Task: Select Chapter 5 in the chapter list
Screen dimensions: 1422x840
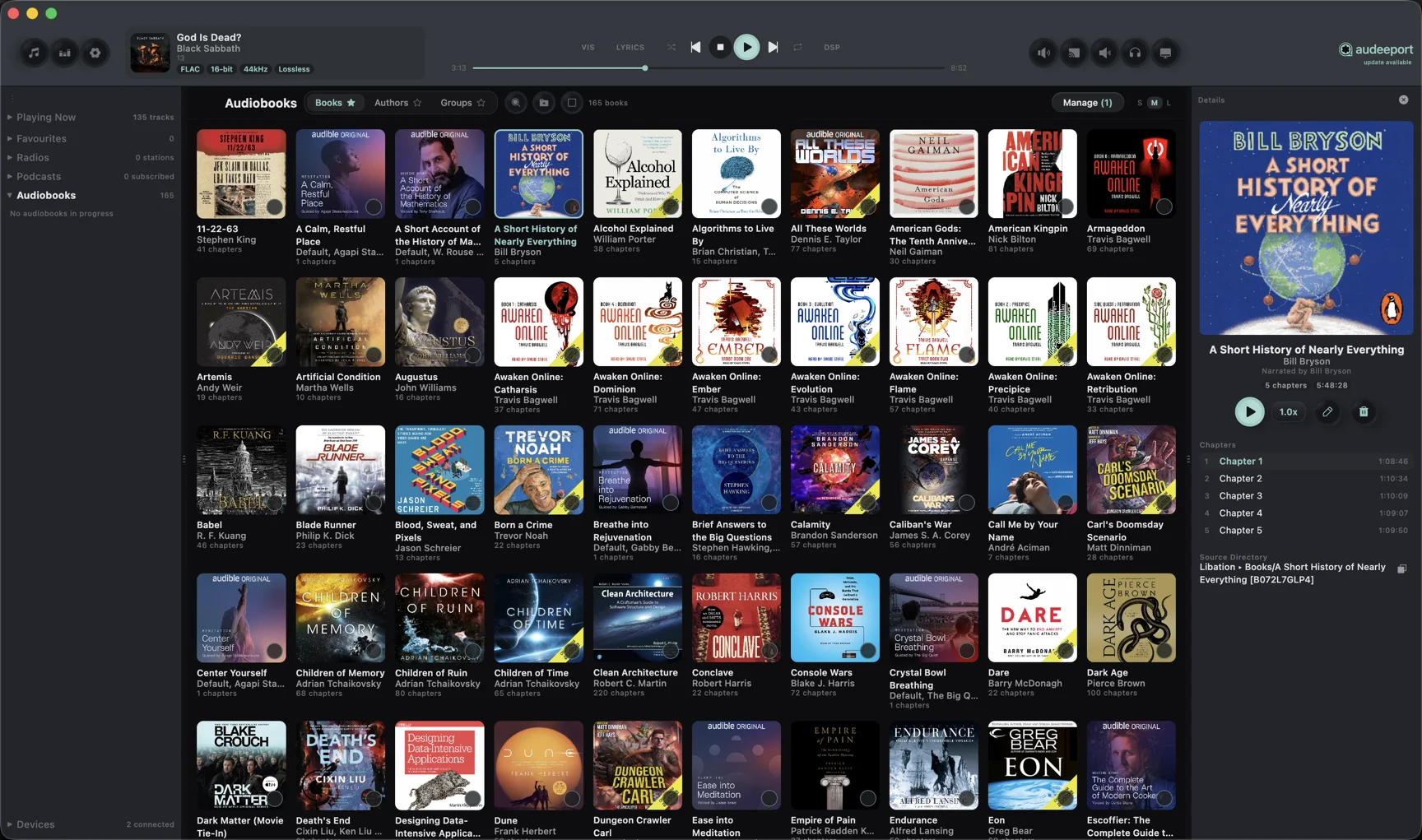Action: click(1306, 531)
